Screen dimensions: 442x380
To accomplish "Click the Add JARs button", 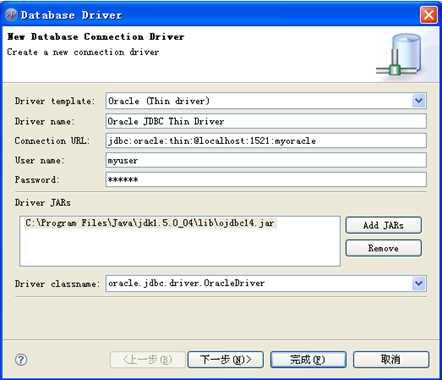I will tap(383, 225).
